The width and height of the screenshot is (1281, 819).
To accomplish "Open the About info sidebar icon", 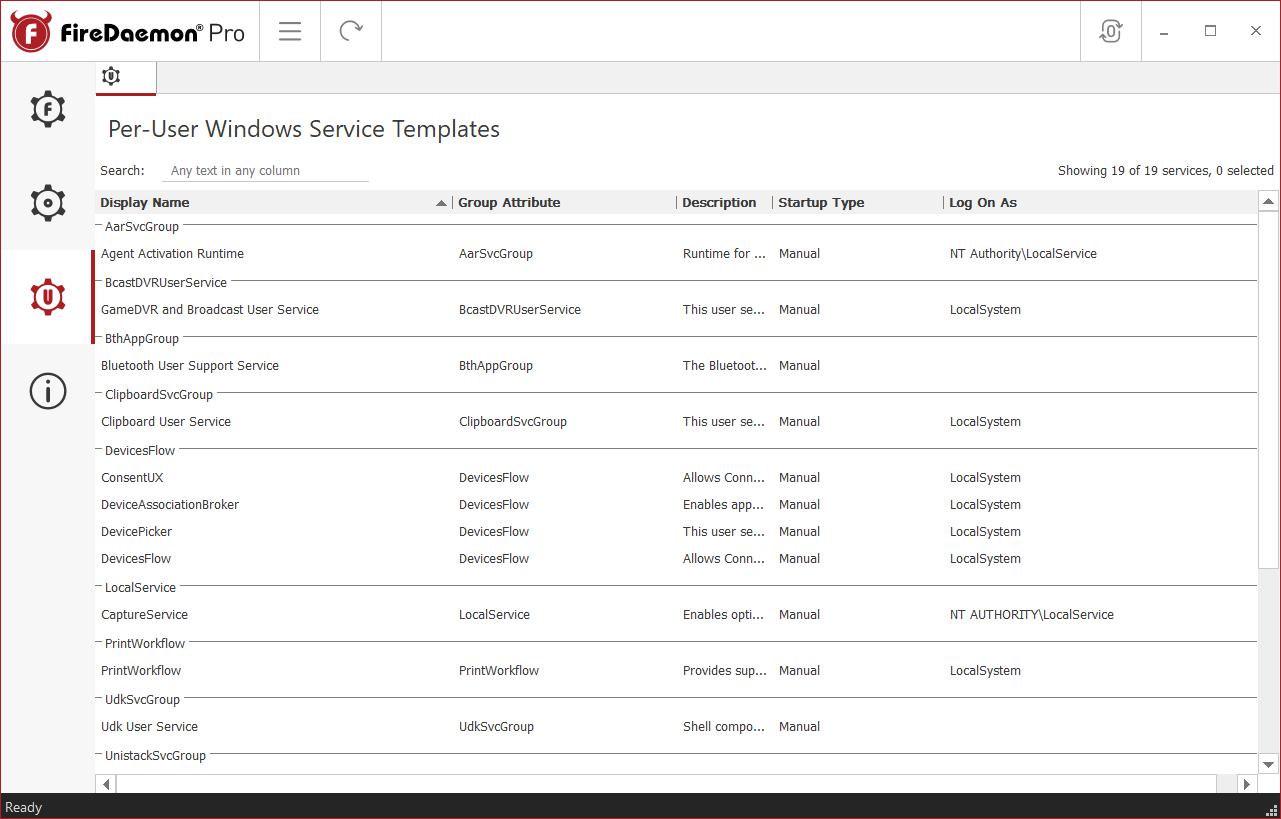I will pos(47,391).
